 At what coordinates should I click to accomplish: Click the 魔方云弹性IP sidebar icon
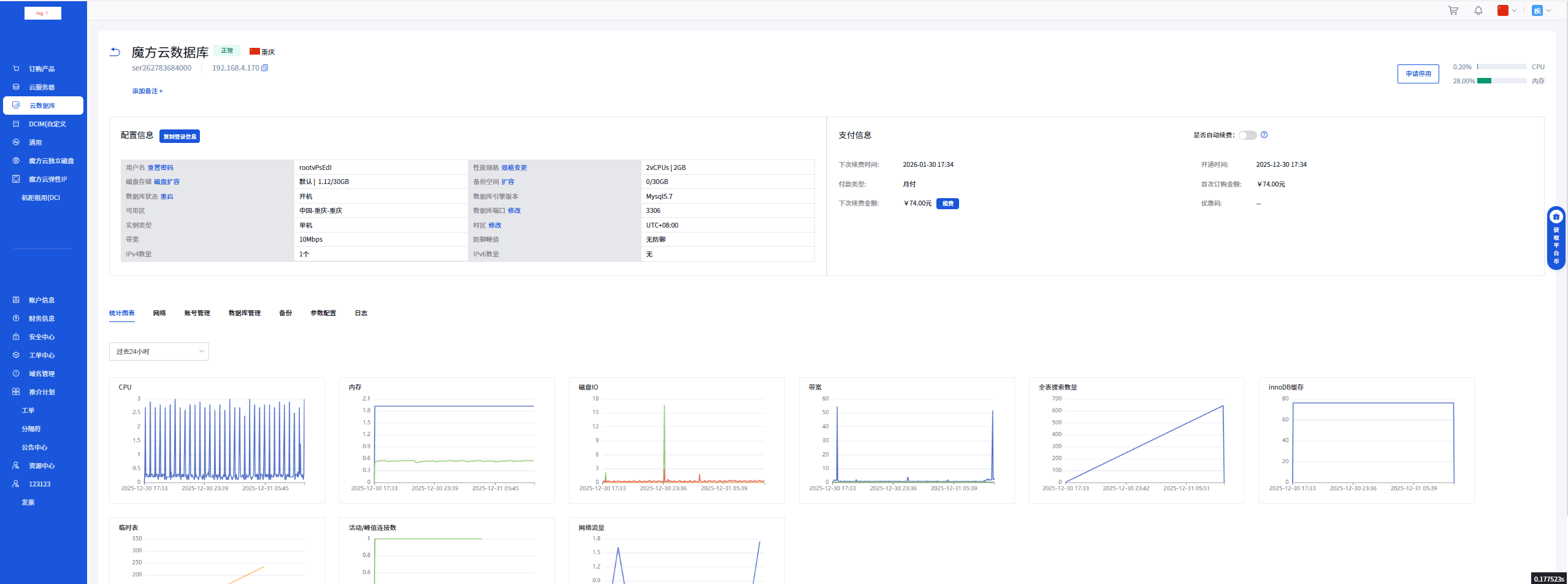coord(16,179)
